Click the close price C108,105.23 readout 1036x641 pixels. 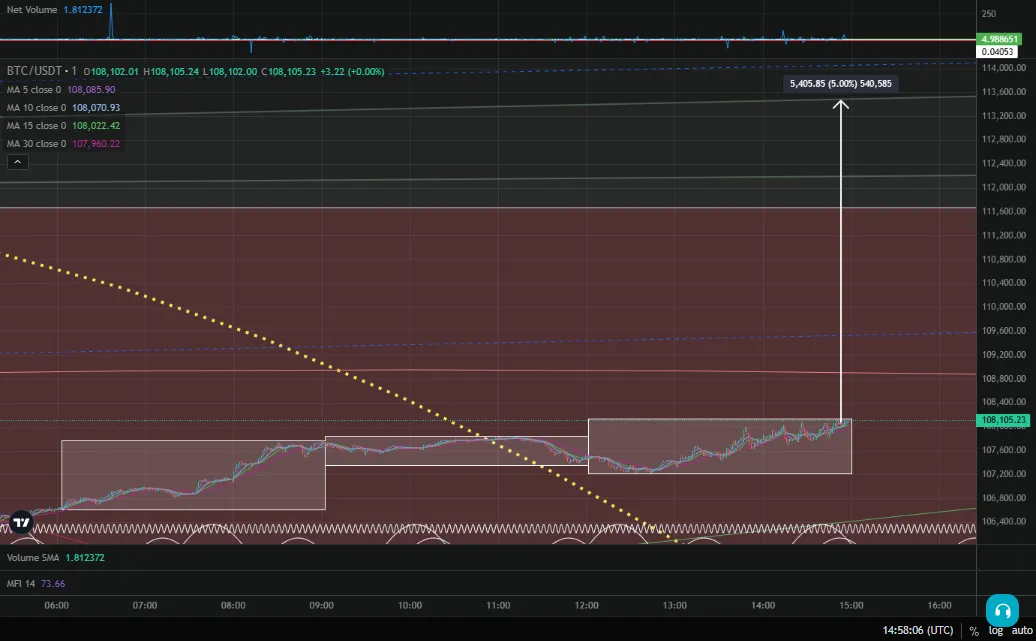click(289, 71)
